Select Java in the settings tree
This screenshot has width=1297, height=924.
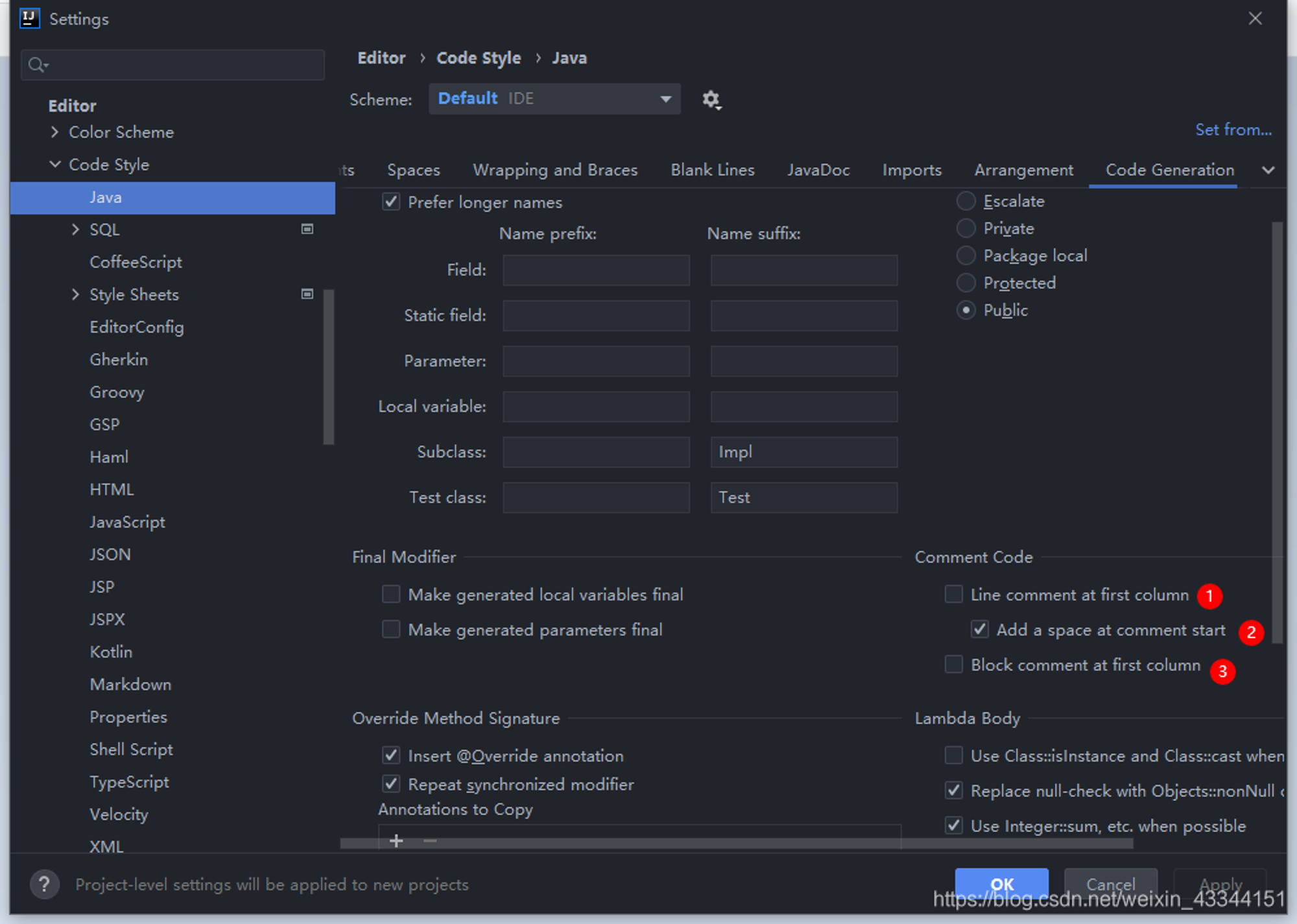tap(173, 197)
